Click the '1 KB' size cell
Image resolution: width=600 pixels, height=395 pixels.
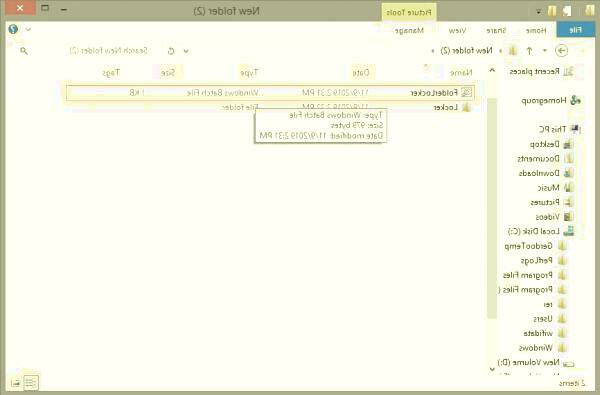coord(137,92)
